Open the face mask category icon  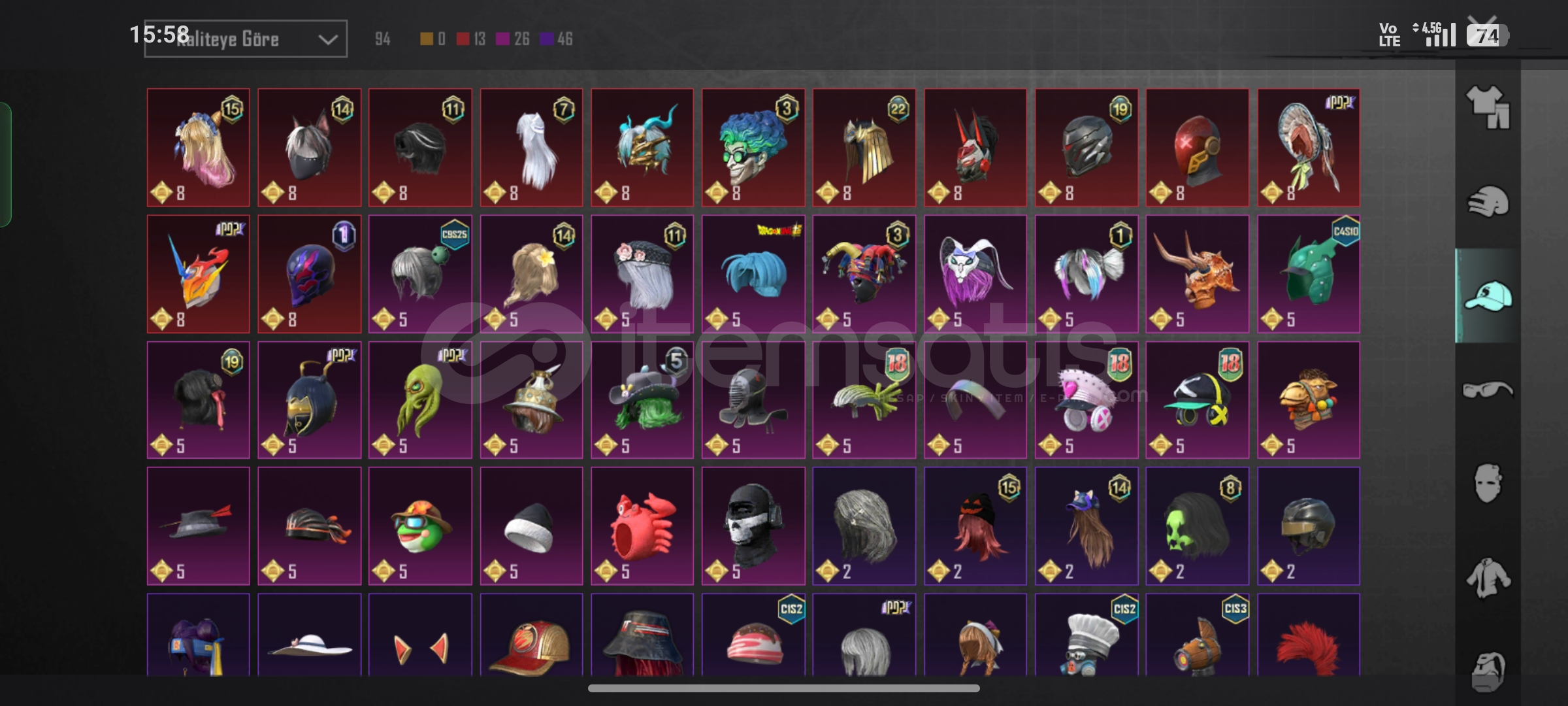[1488, 484]
